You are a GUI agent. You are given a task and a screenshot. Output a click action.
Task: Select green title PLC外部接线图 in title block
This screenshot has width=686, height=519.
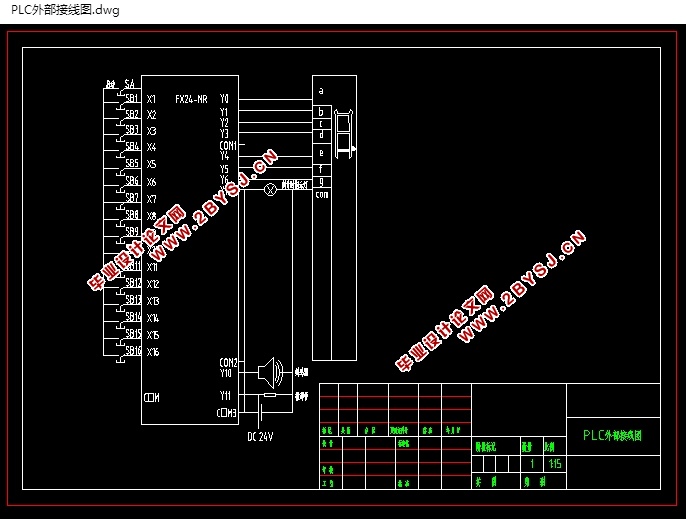click(612, 435)
